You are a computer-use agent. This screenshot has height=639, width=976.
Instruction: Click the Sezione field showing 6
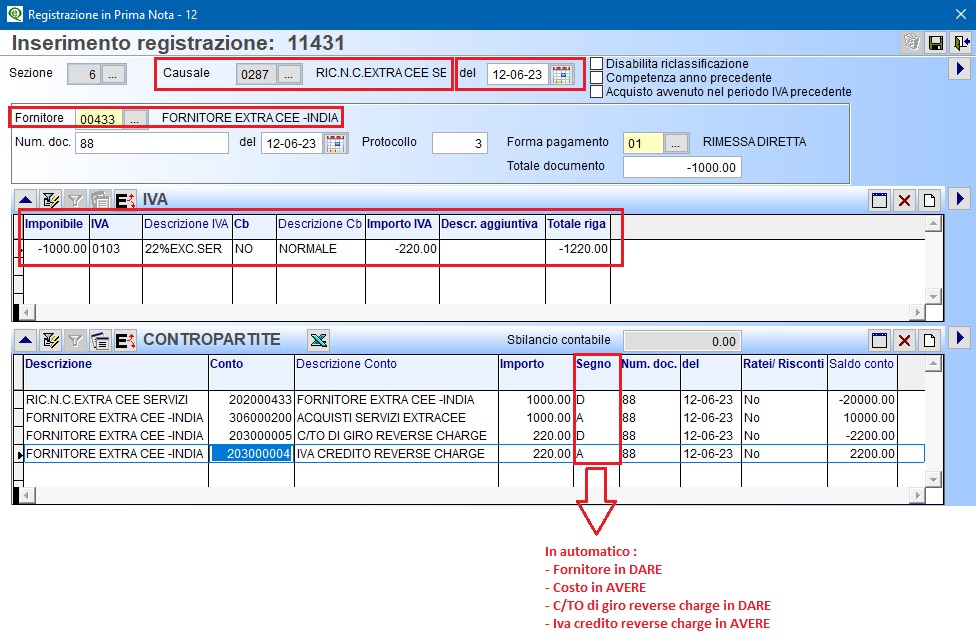[83, 75]
